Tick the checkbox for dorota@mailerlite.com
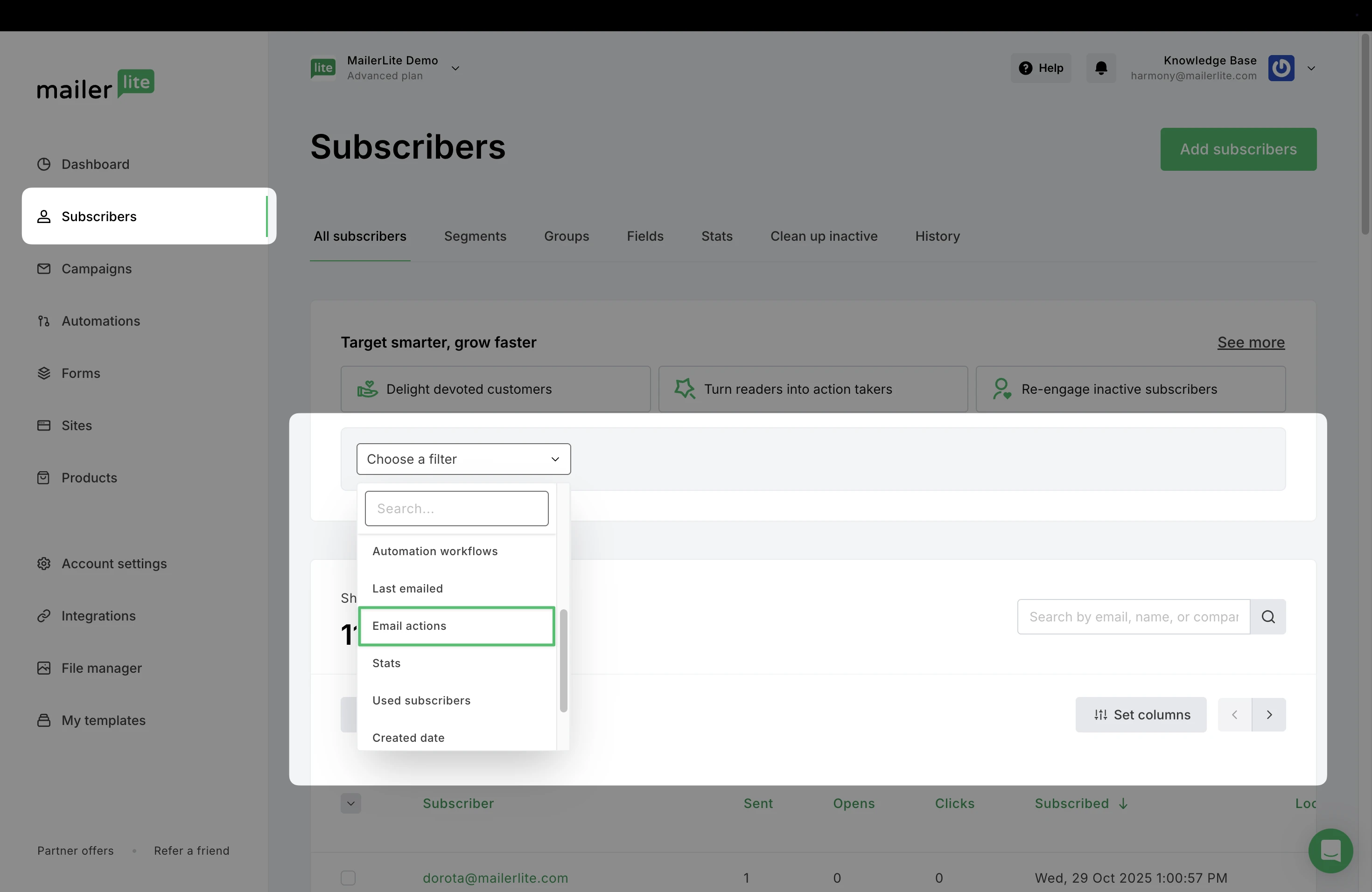 (348, 878)
